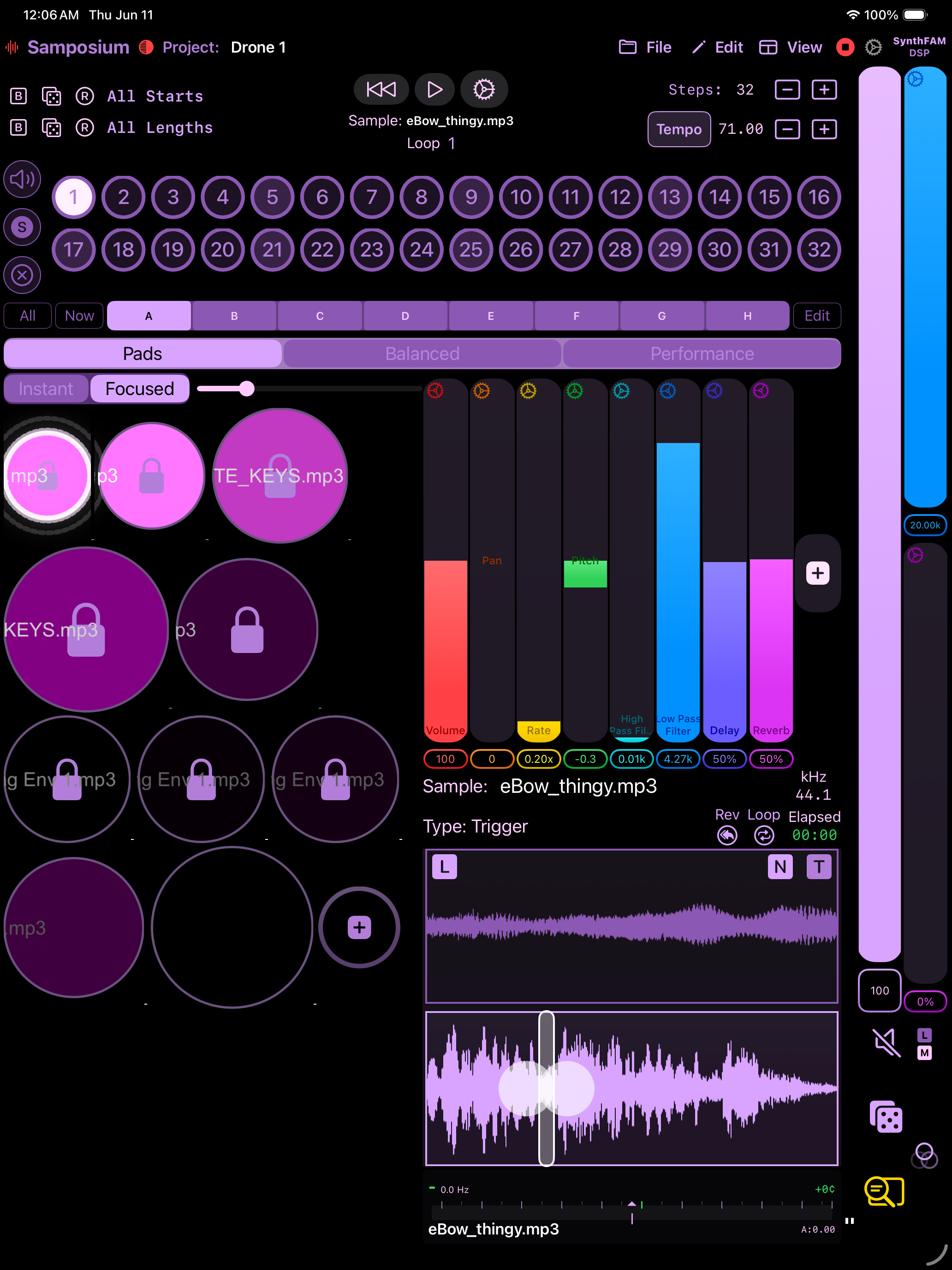Screen dimensions: 952x1270
Task: Toggle step 5 in the sequencer
Action: [273, 197]
